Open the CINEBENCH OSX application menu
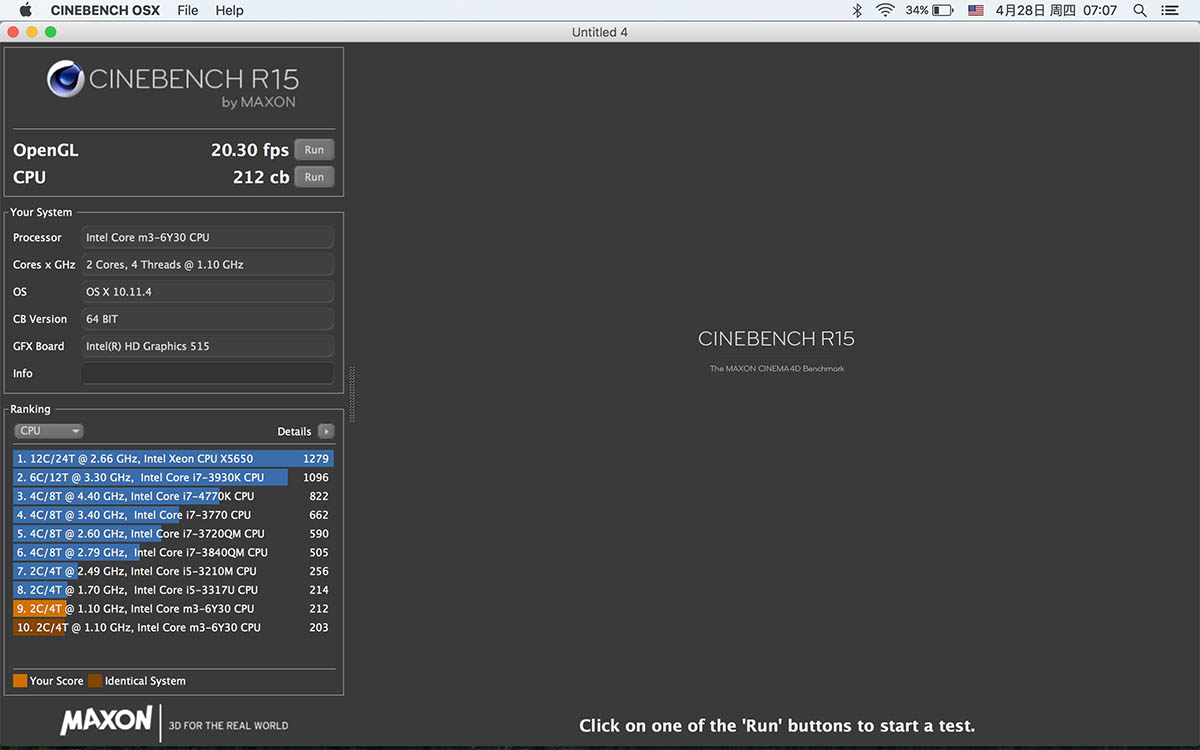 pyautogui.click(x=103, y=10)
